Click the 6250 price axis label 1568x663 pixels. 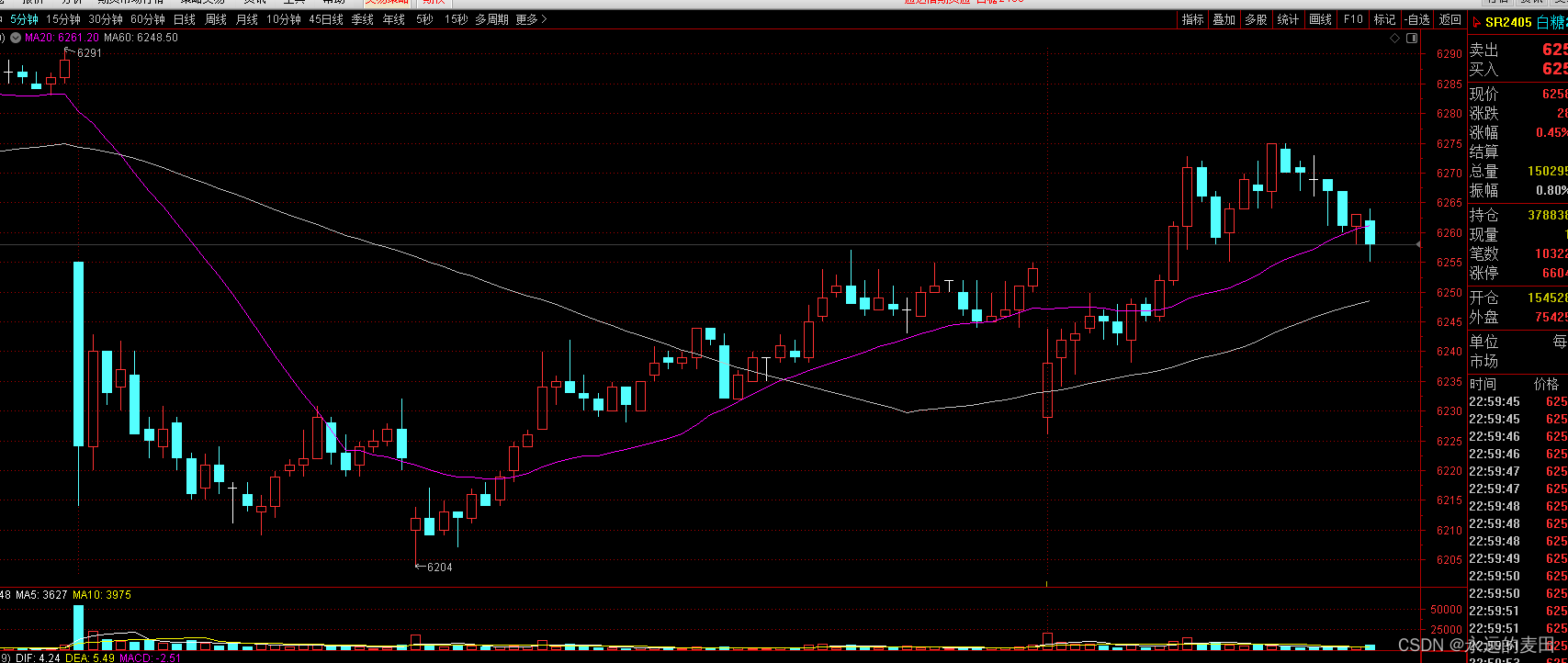[x=1449, y=293]
